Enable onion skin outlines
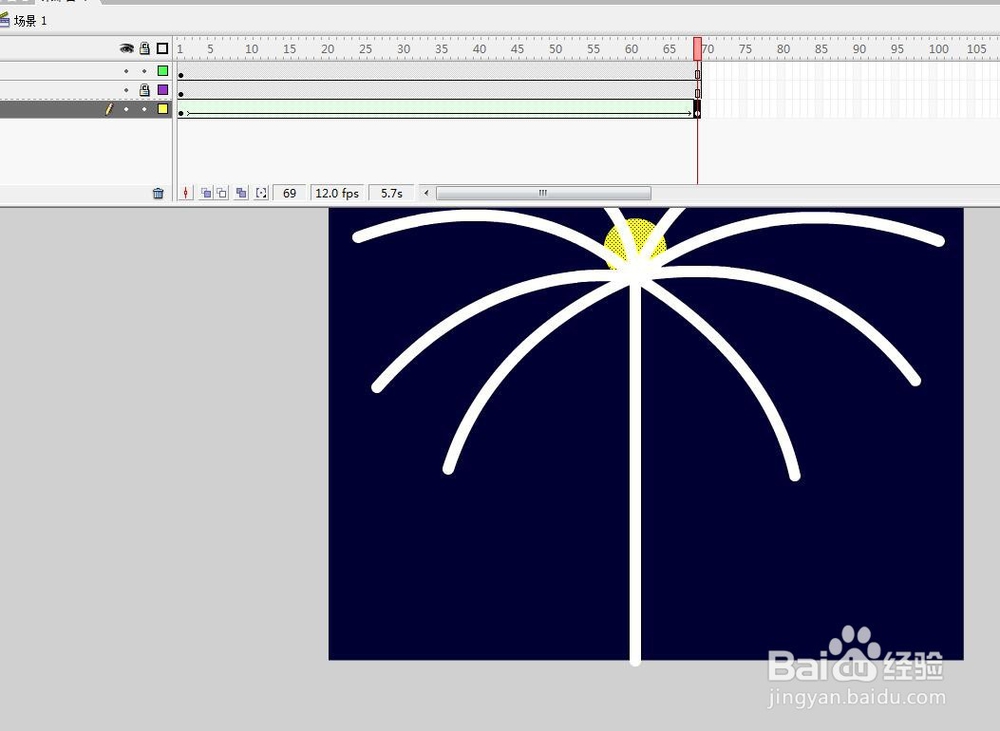1000x731 pixels. point(221,193)
